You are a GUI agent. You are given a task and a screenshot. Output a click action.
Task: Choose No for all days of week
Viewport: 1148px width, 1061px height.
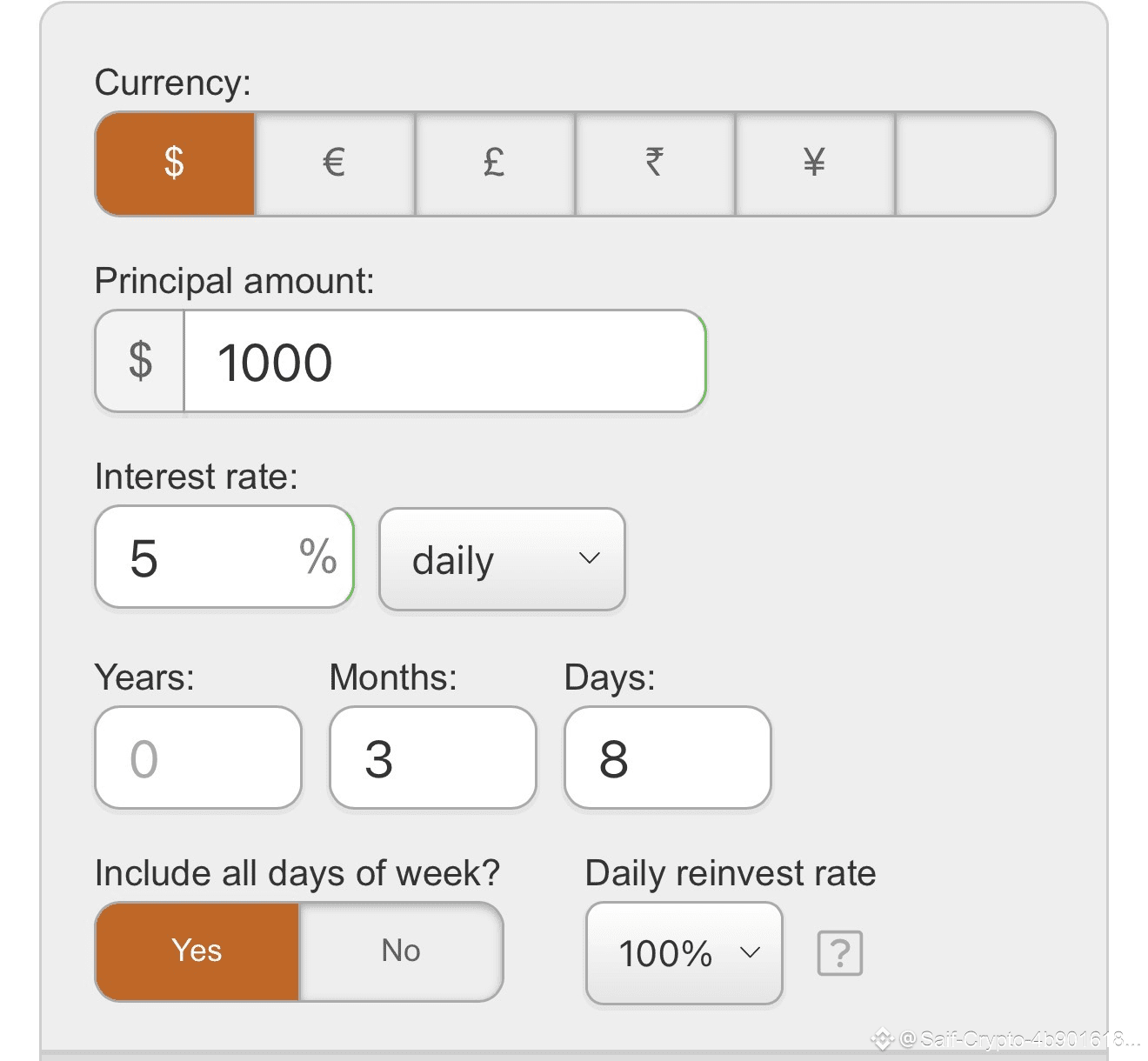click(401, 951)
